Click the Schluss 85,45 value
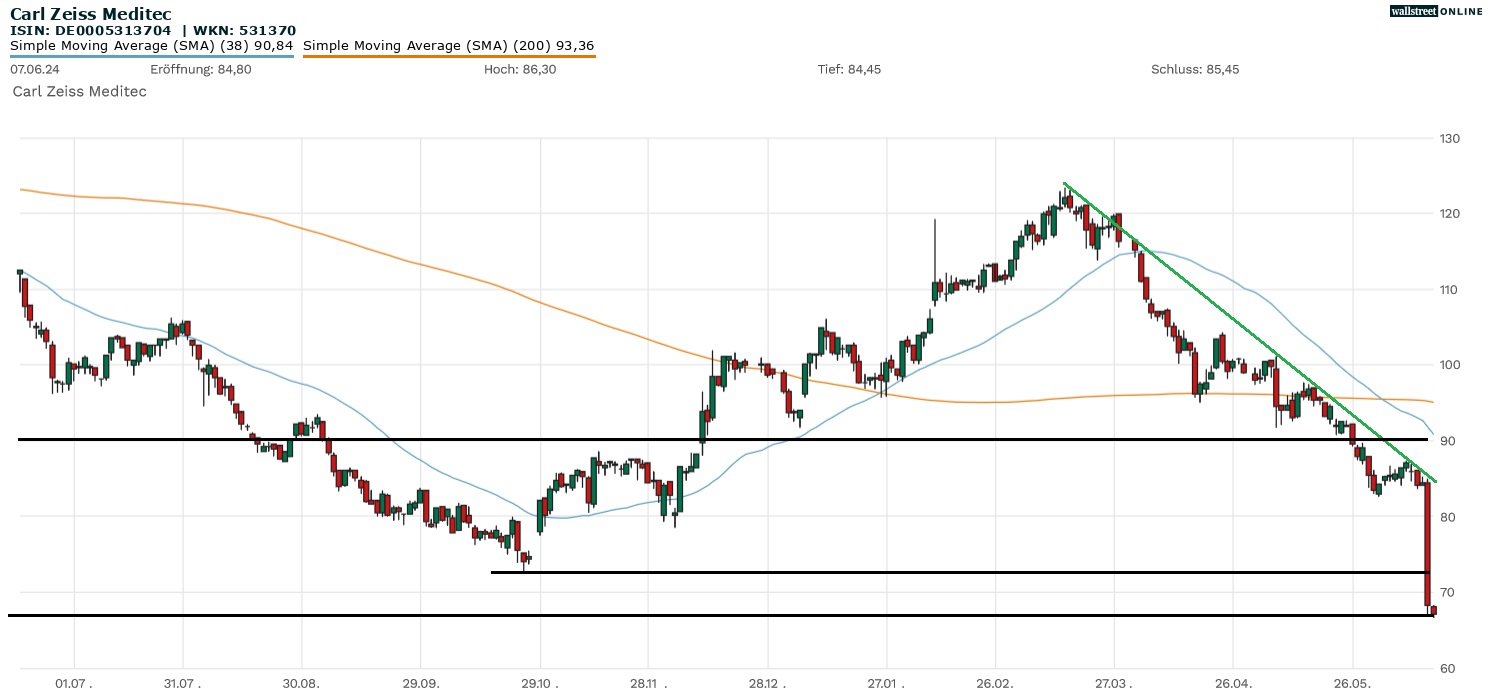Viewport: 1490px width, 689px height. tap(1195, 70)
